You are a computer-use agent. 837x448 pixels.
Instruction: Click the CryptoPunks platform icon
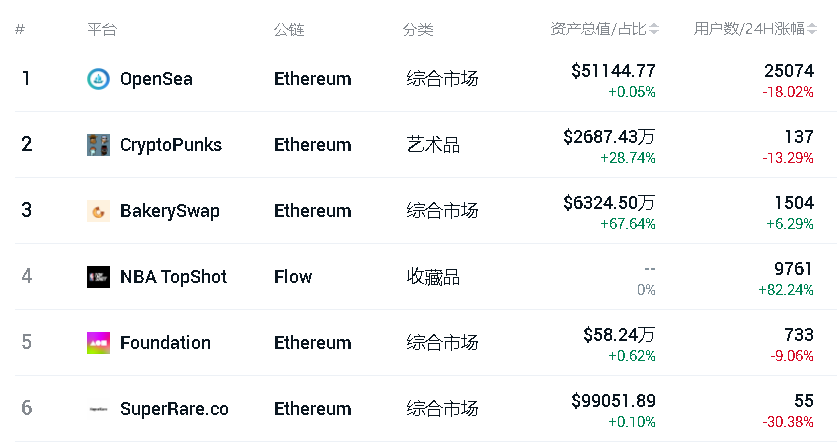(x=98, y=145)
